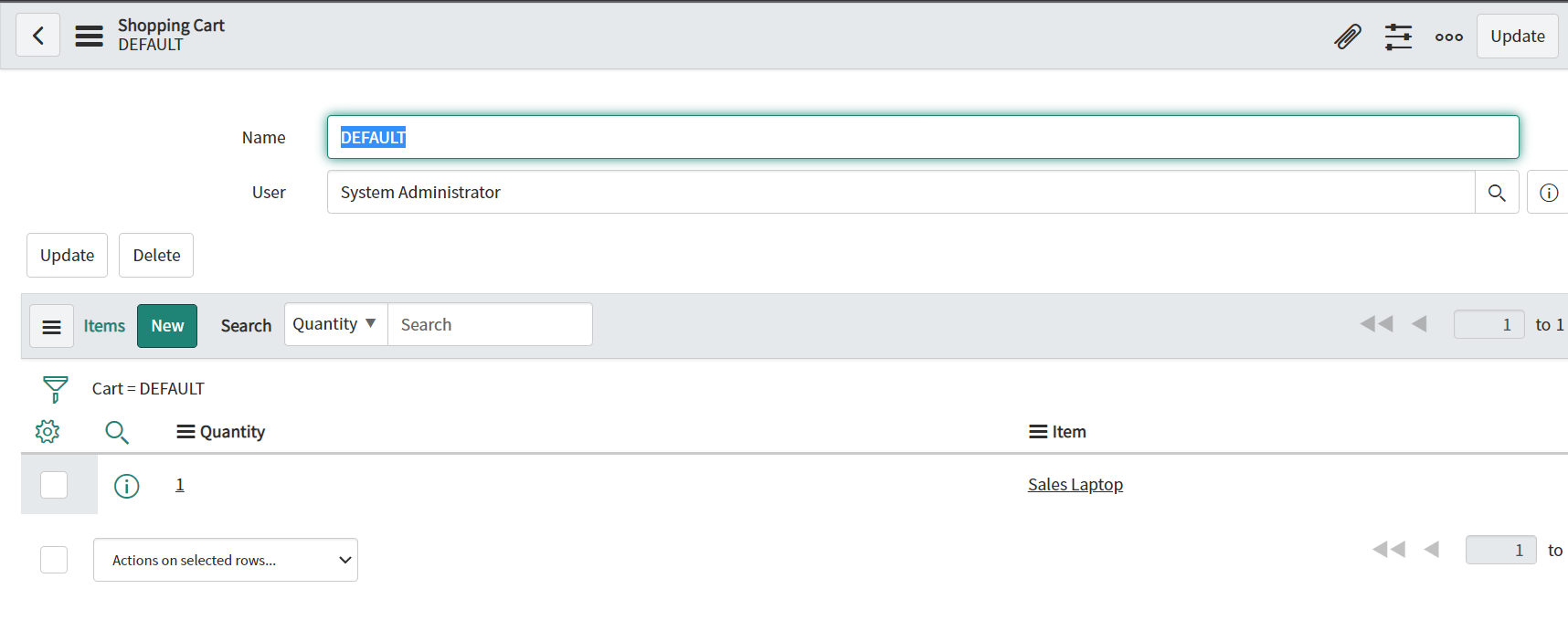The width and height of the screenshot is (1568, 631).
Task: Click the green New button
Action: (x=167, y=326)
